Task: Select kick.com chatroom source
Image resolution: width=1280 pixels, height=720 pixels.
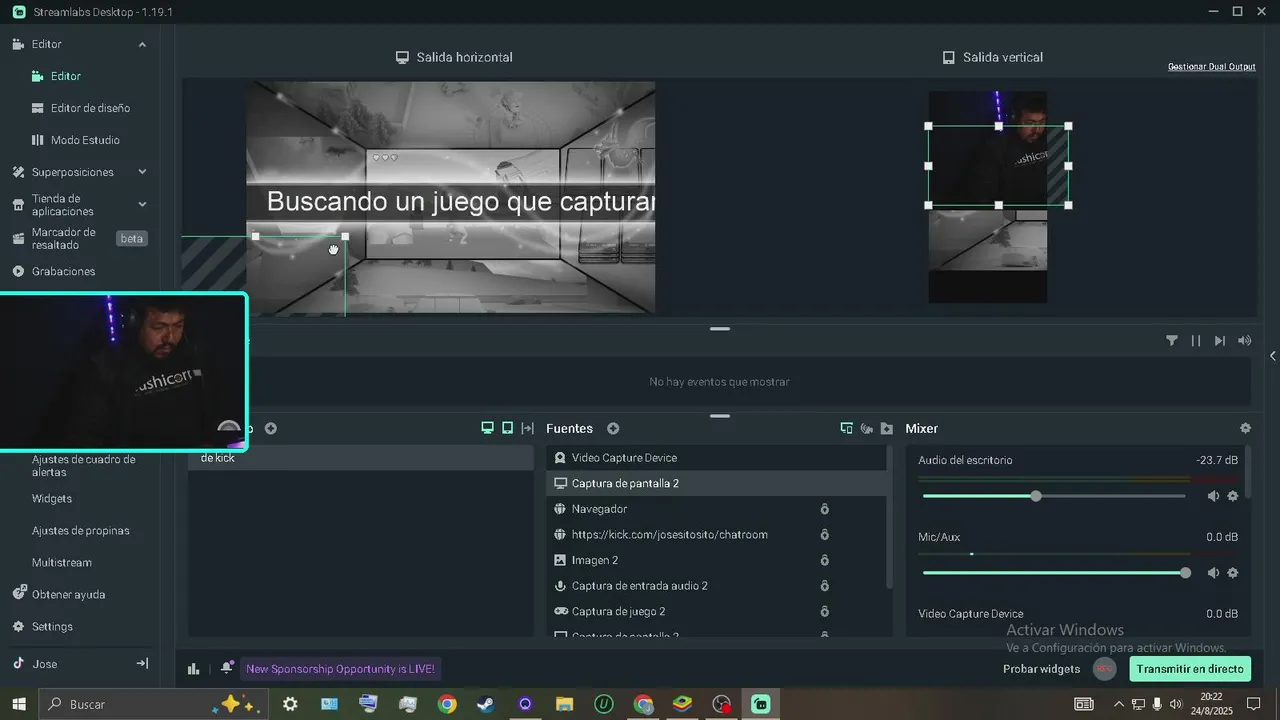Action: (x=716, y=534)
